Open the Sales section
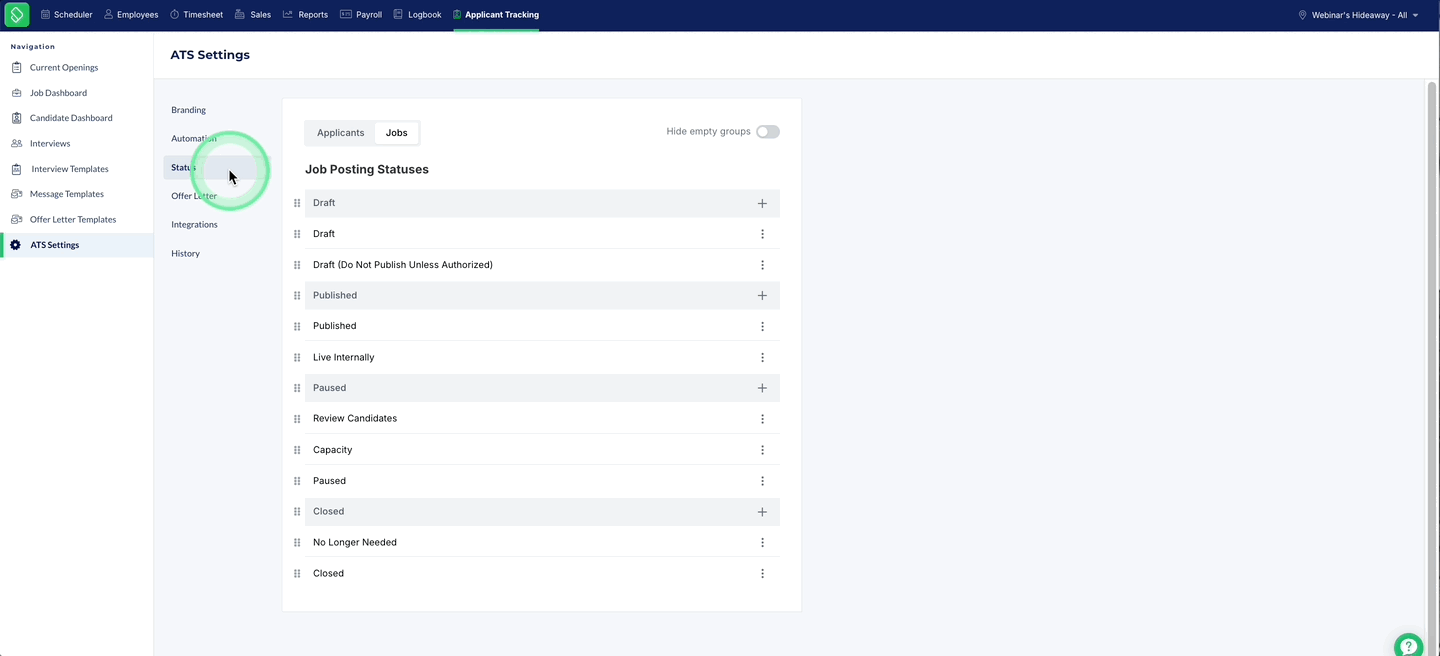The image size is (1440, 656). pyautogui.click(x=253, y=15)
